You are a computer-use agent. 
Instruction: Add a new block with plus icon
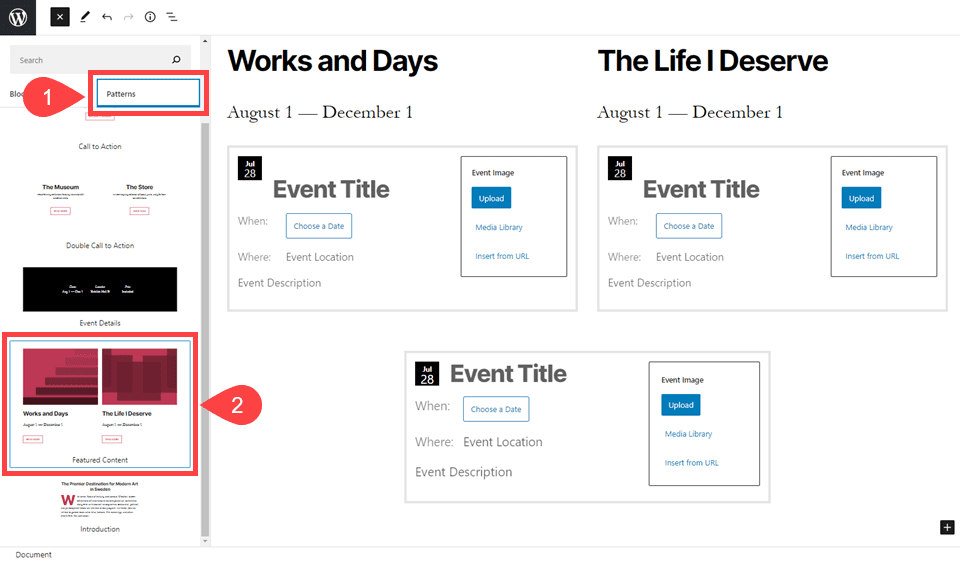[x=947, y=527]
